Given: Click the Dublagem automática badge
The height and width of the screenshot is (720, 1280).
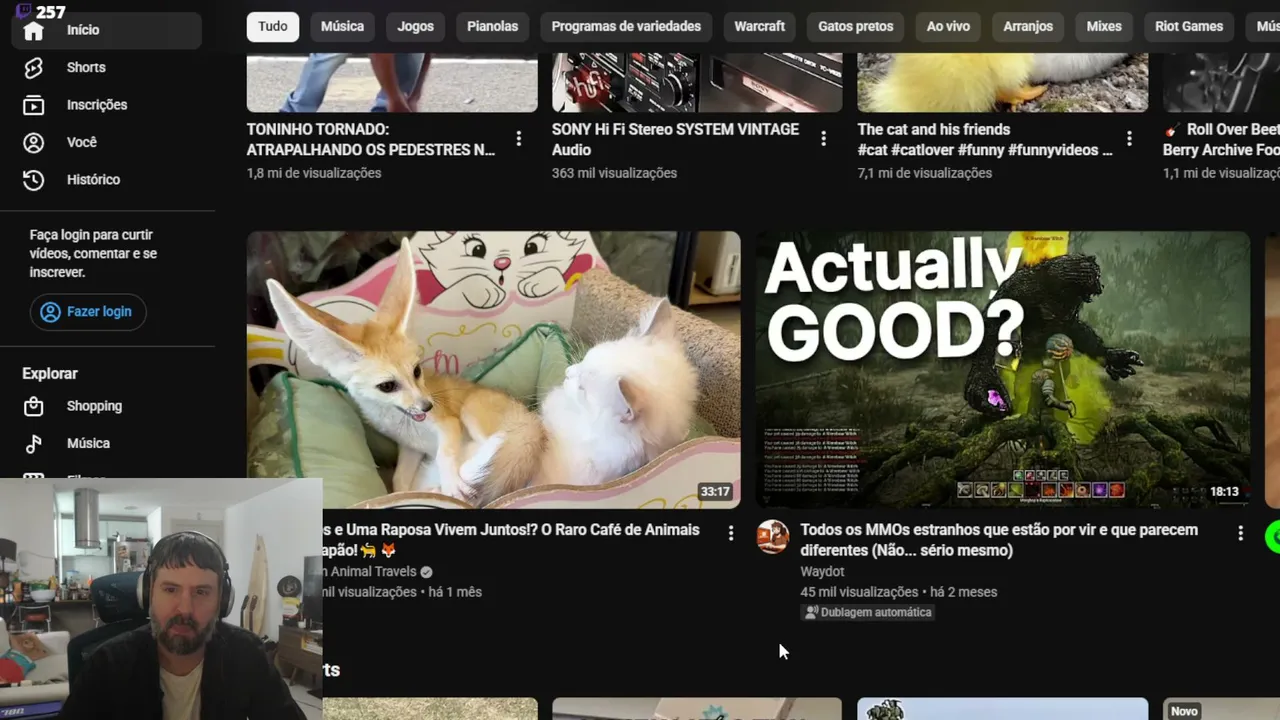Looking at the screenshot, I should 868,612.
